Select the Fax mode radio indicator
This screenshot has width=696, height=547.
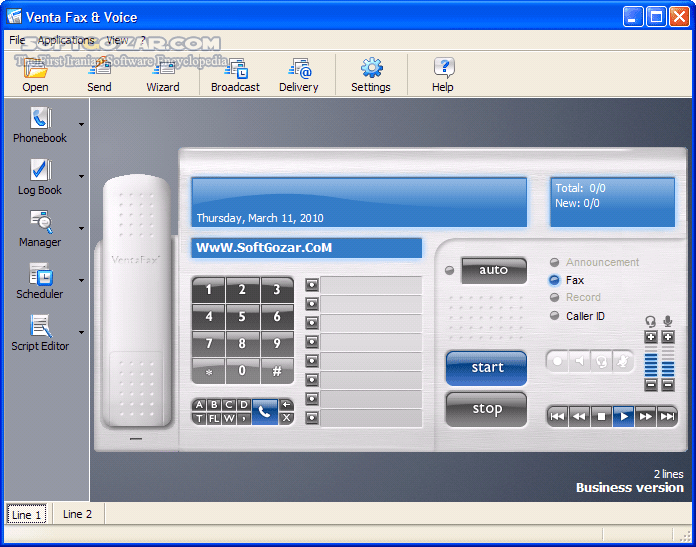[x=554, y=280]
